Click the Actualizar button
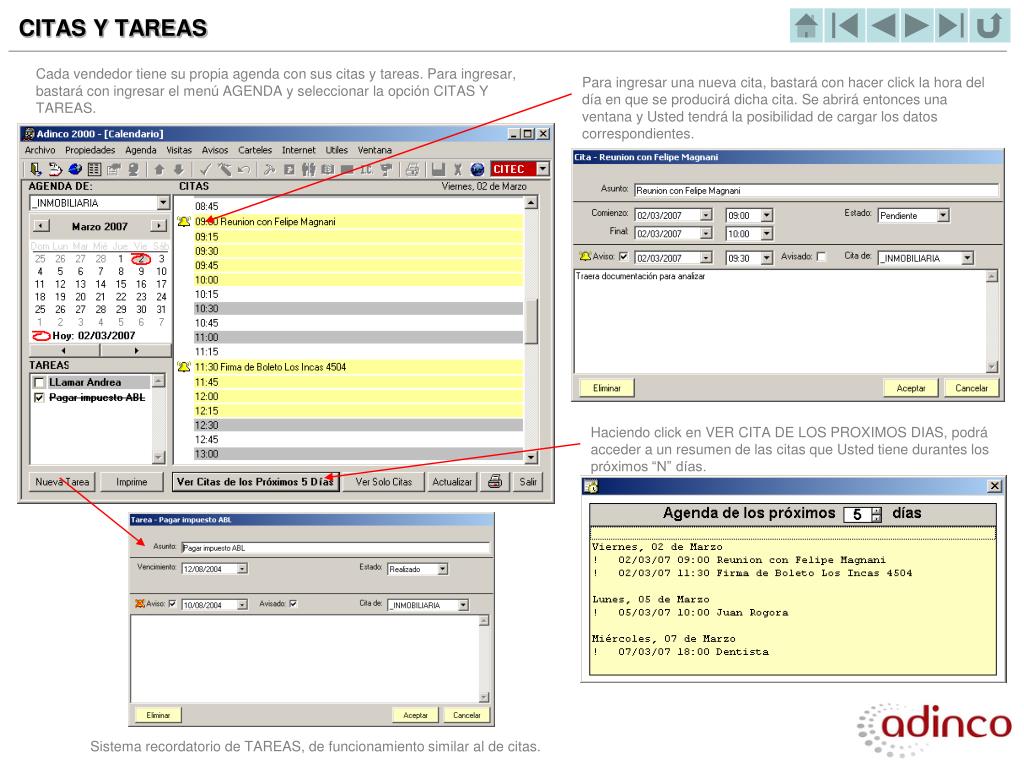This screenshot has width=1024, height=768. pyautogui.click(x=452, y=482)
